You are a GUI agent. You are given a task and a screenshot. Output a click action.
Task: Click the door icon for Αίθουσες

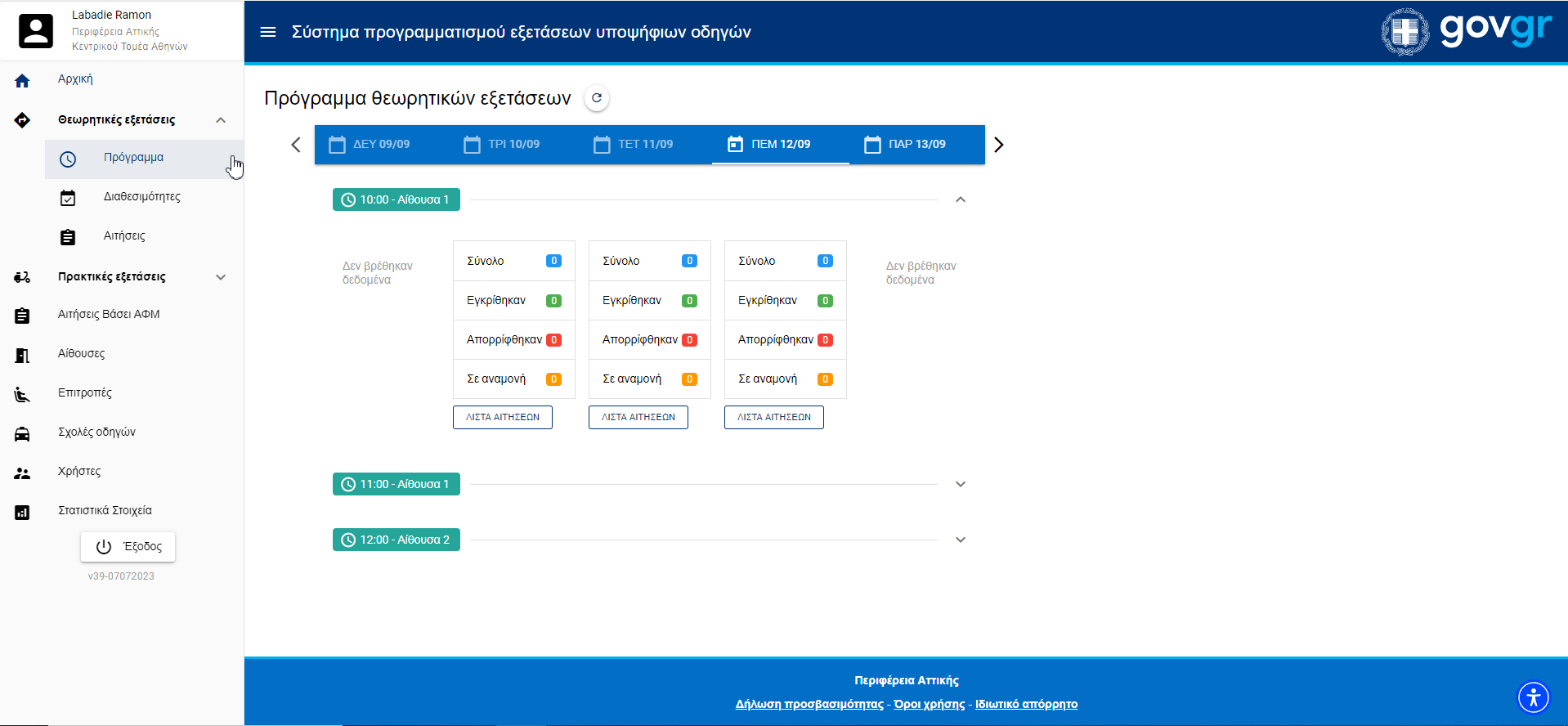click(x=22, y=355)
